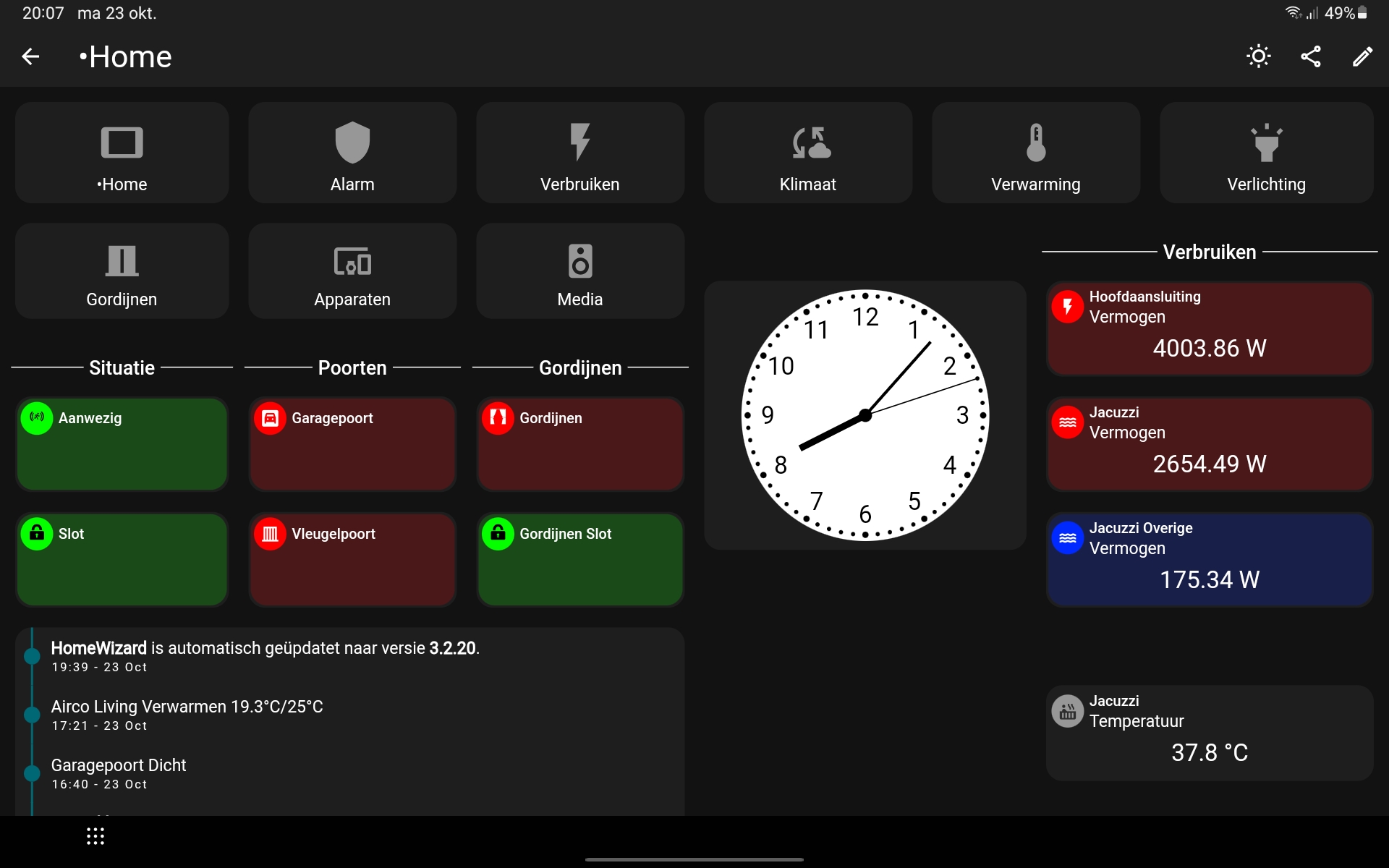Click the red Vleugelpoort gate icon
The height and width of the screenshot is (868, 1389).
tap(270, 534)
